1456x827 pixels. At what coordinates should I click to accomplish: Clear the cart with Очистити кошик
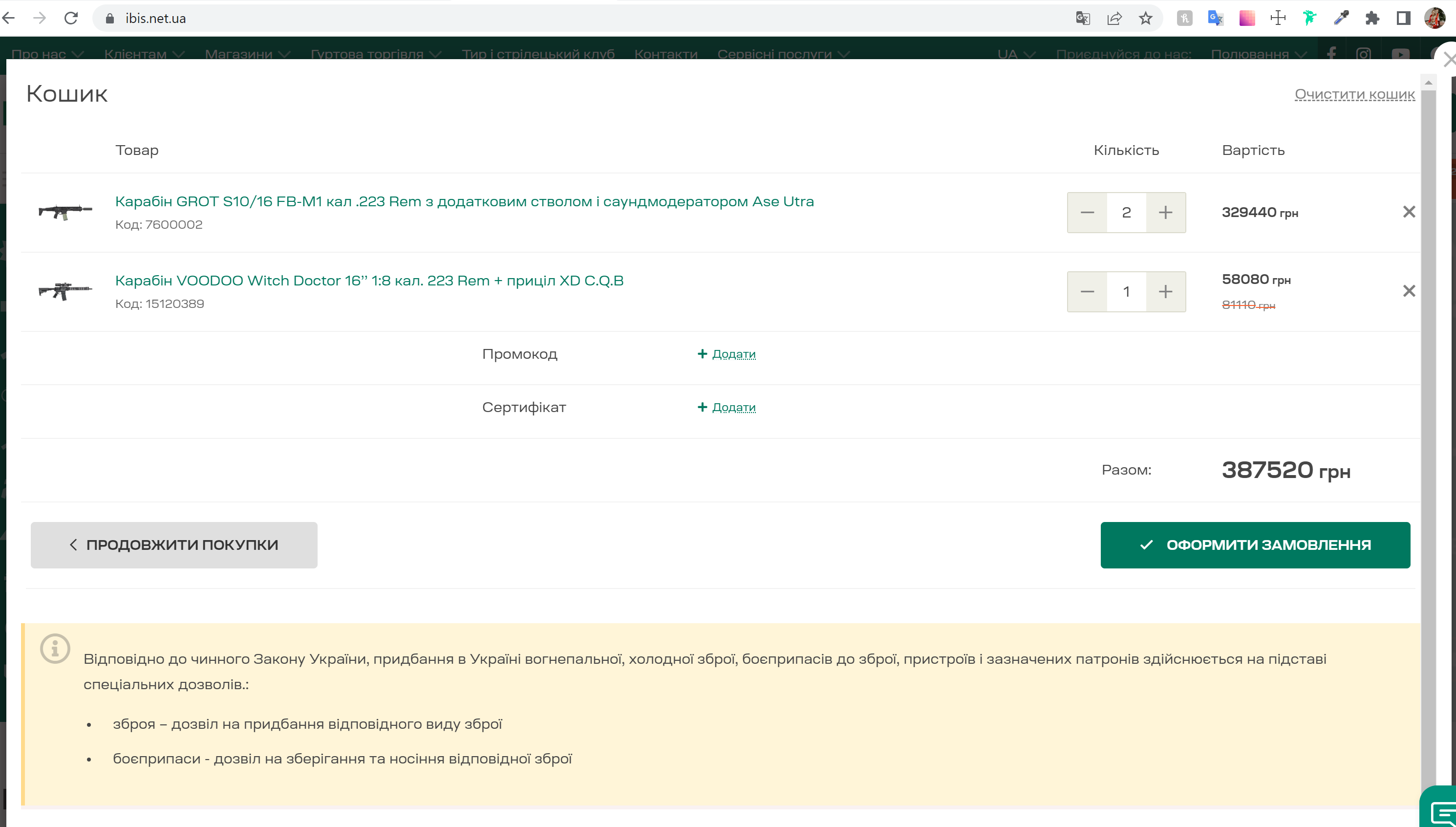click(x=1354, y=94)
